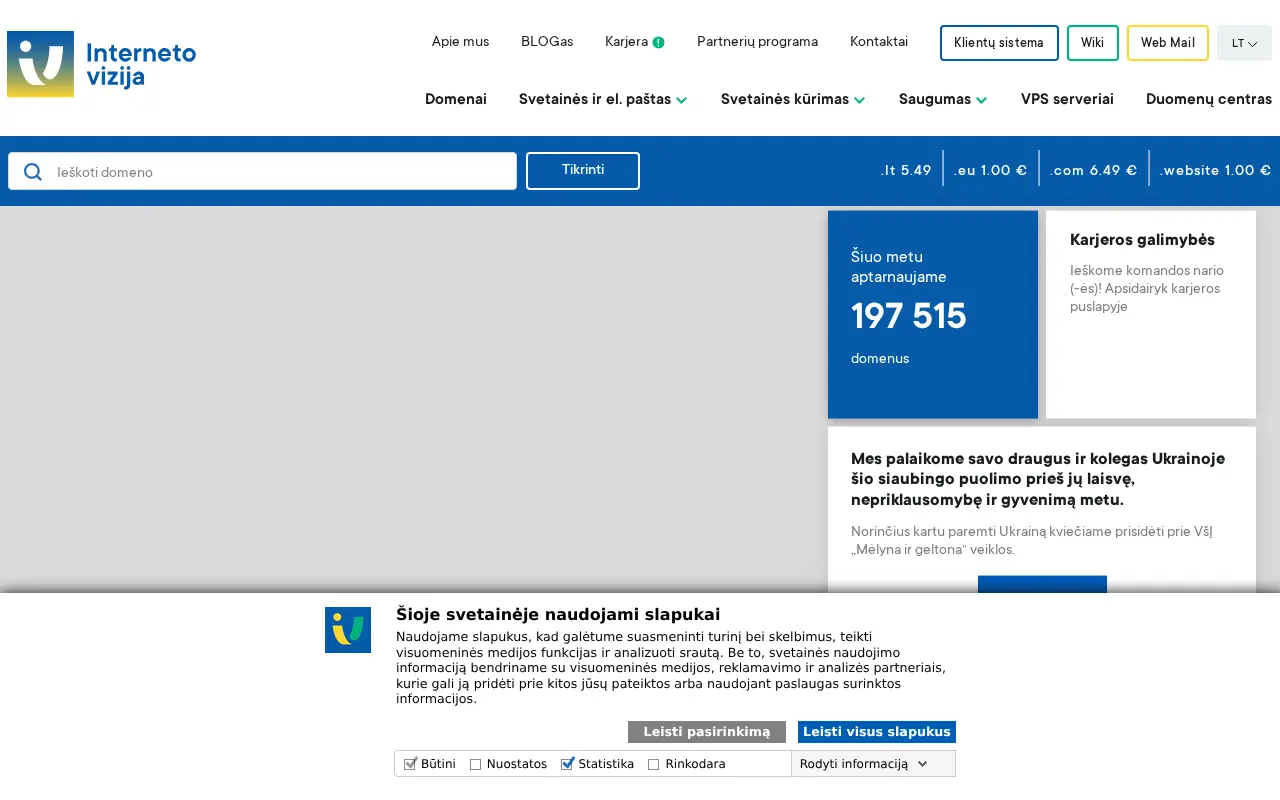Open the Karjeros galimybės card
1280x800 pixels.
point(1151,314)
